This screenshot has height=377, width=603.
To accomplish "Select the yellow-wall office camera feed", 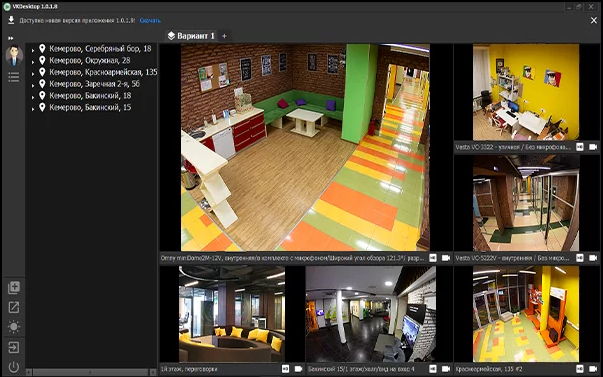I will [x=526, y=92].
